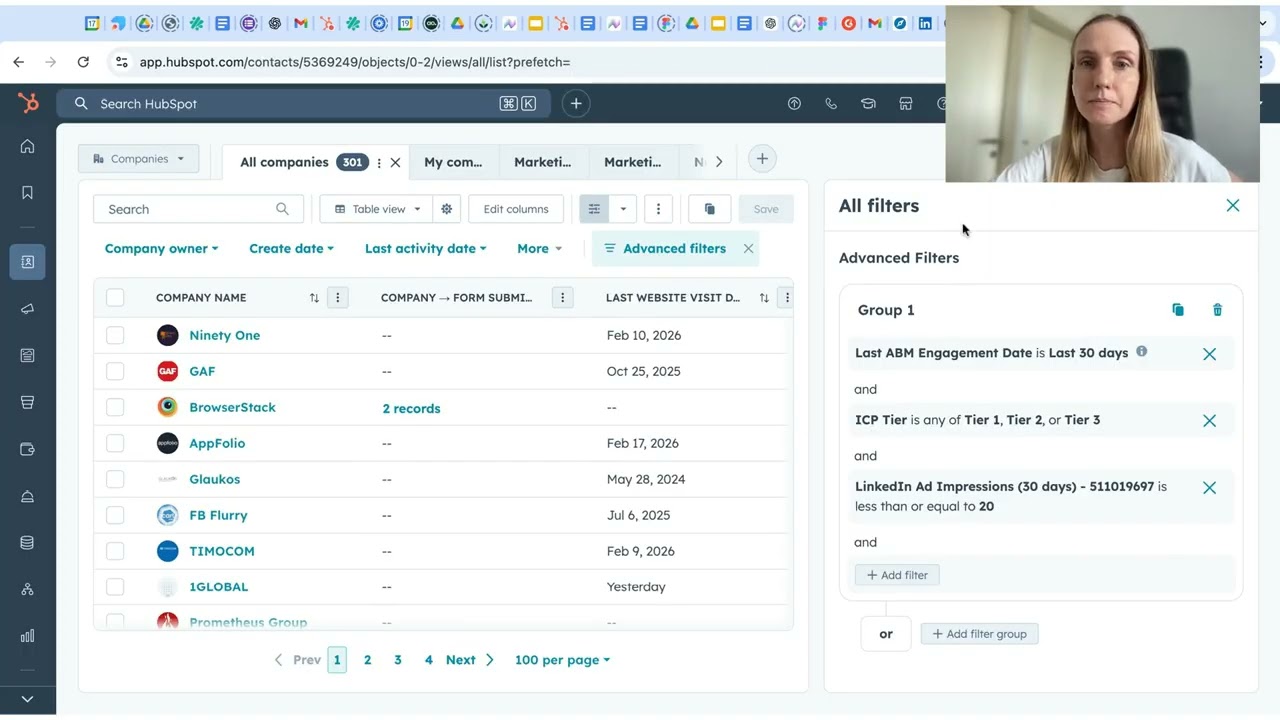Select the FB Flurry row checkbox
Viewport: 1280px width, 720px height.
[x=115, y=515]
